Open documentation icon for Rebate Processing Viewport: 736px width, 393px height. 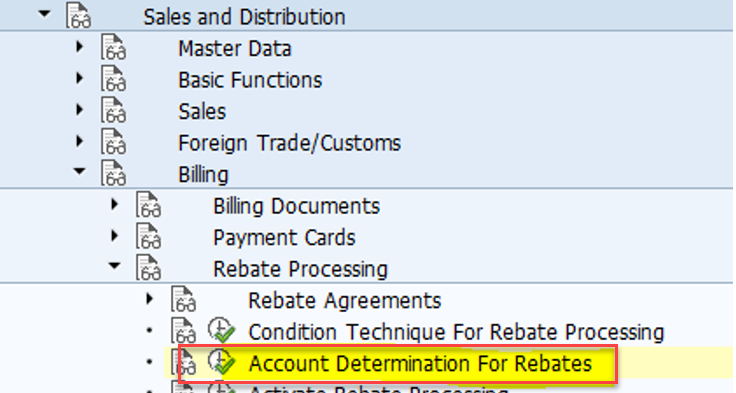(148, 267)
